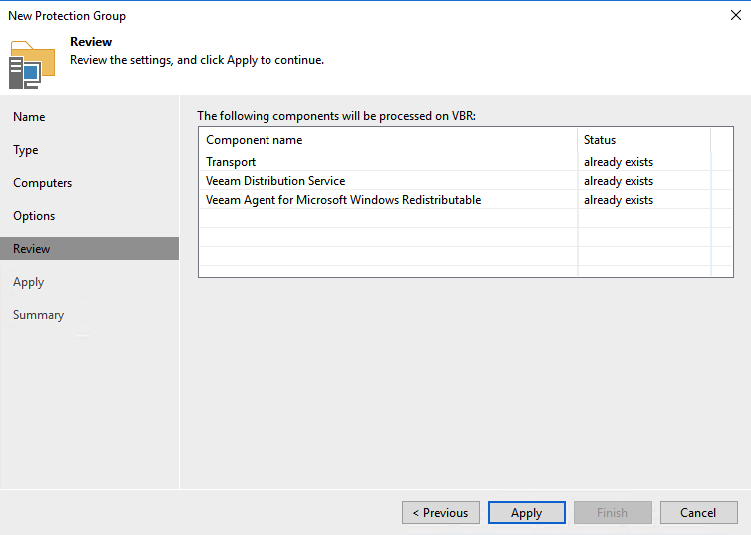Cancel the protection group wizard
This screenshot has height=535, width=751.
(x=698, y=513)
